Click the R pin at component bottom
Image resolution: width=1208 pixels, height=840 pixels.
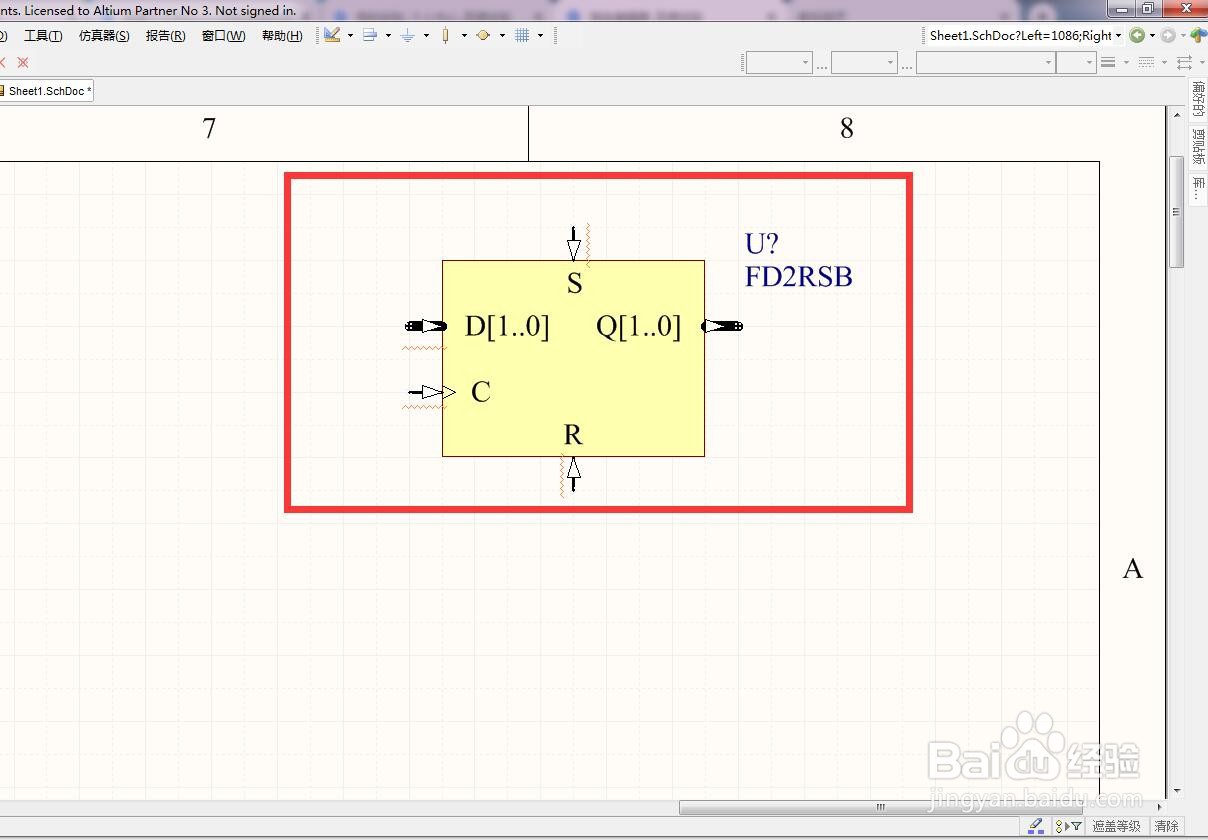[573, 474]
